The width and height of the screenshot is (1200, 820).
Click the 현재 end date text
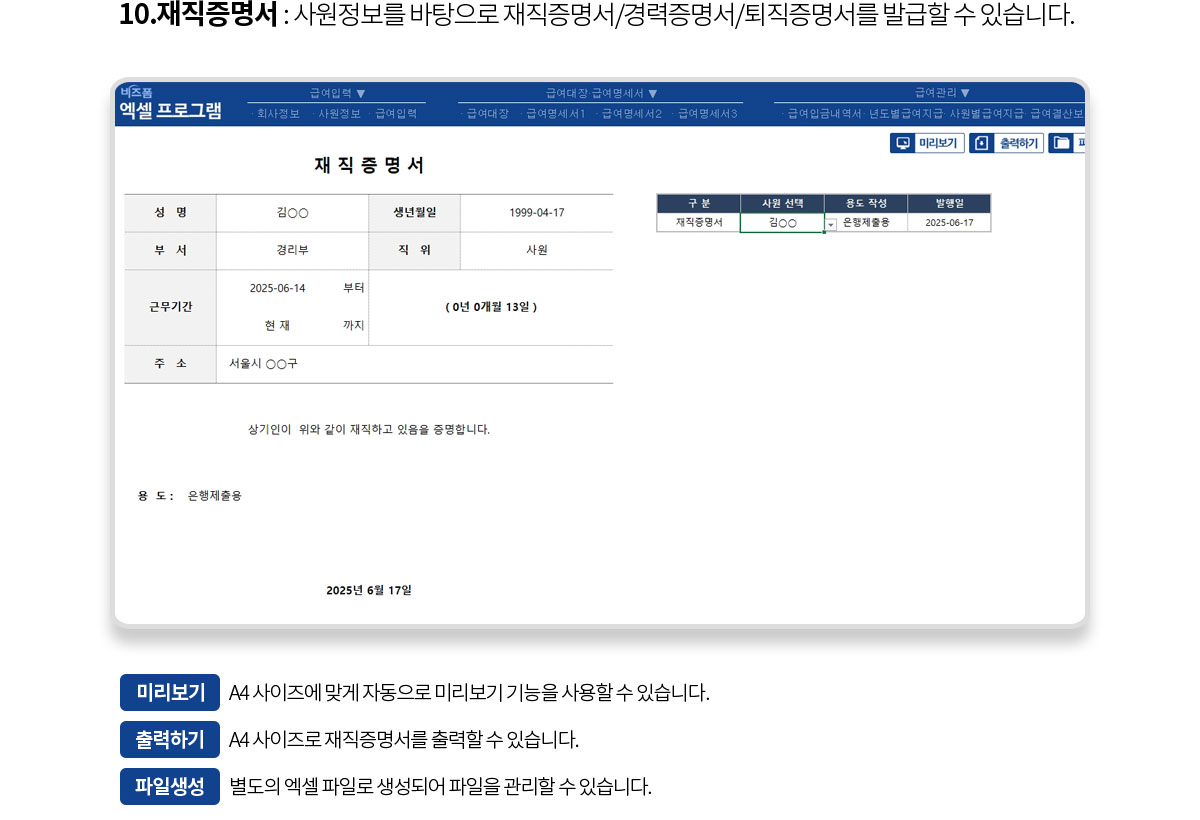click(x=277, y=326)
